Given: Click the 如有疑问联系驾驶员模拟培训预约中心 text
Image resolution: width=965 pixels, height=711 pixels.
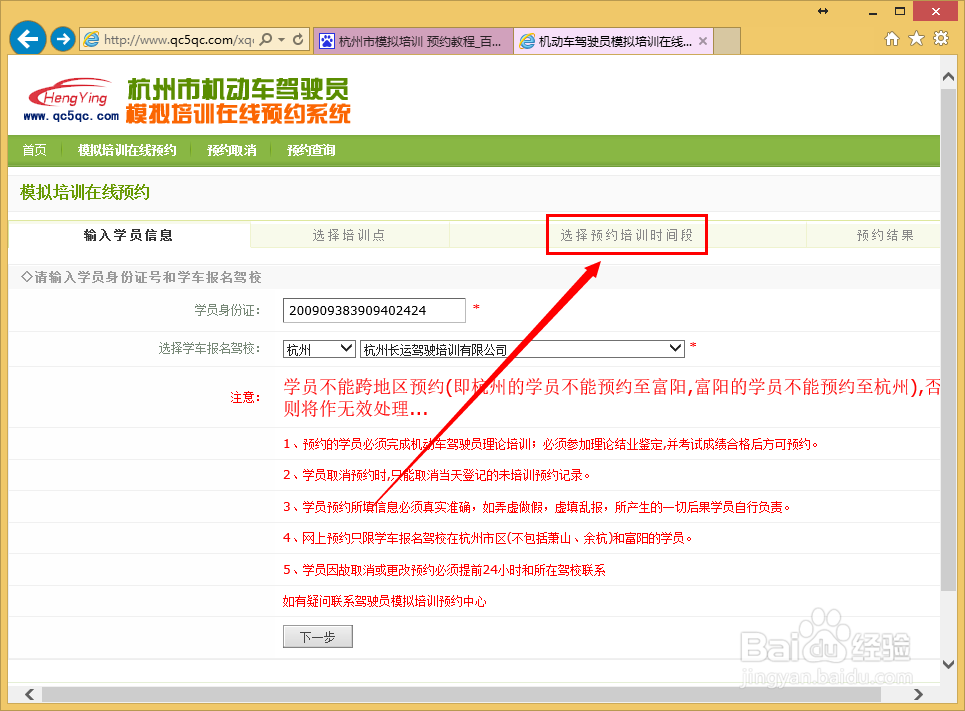Looking at the screenshot, I should (x=384, y=601).
